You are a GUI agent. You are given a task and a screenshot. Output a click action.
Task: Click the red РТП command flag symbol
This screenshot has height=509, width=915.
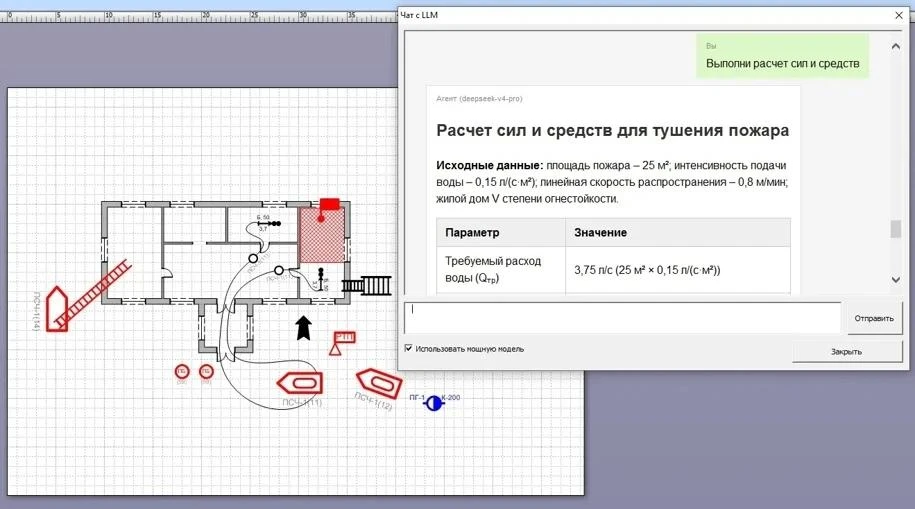342,343
